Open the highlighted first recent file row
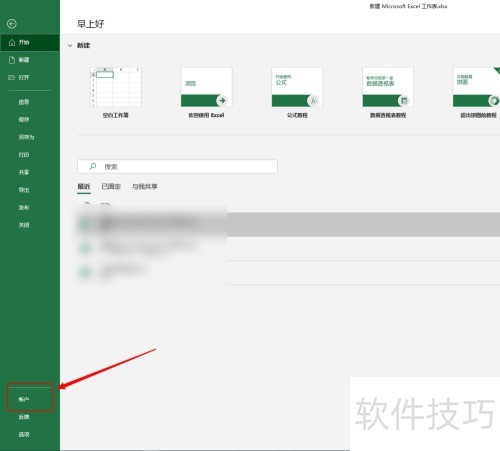This screenshot has height=451, width=500. (288, 224)
